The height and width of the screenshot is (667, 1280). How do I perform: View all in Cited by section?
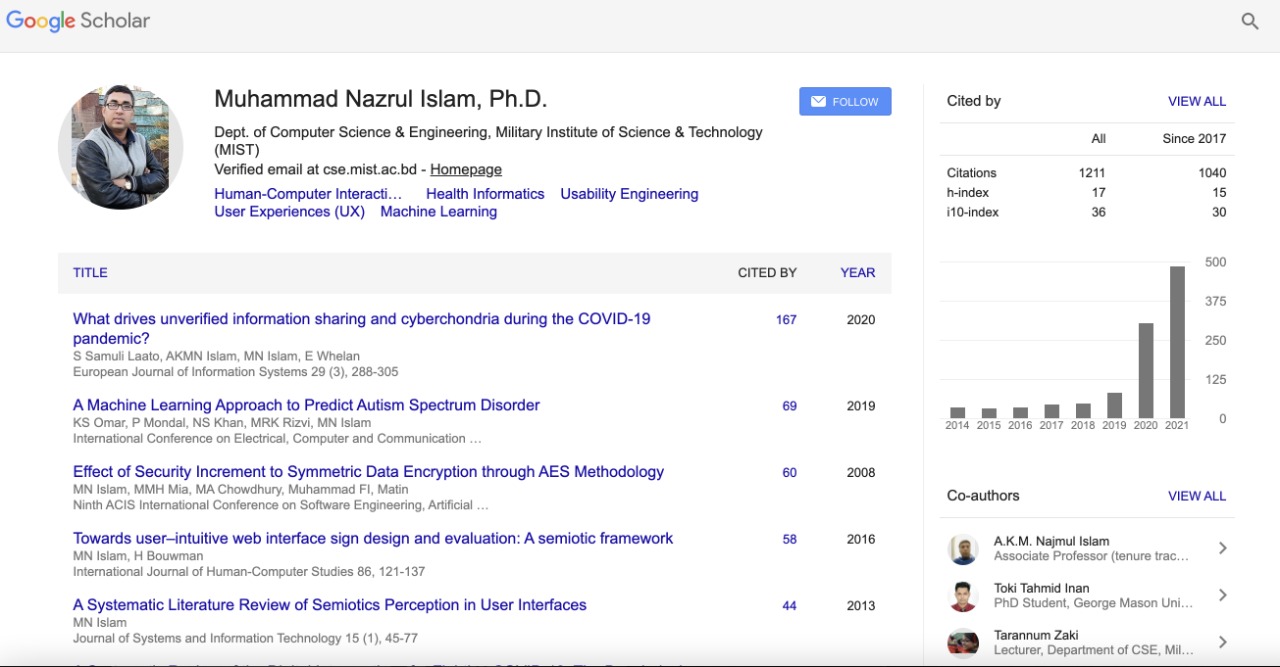[x=1196, y=101]
